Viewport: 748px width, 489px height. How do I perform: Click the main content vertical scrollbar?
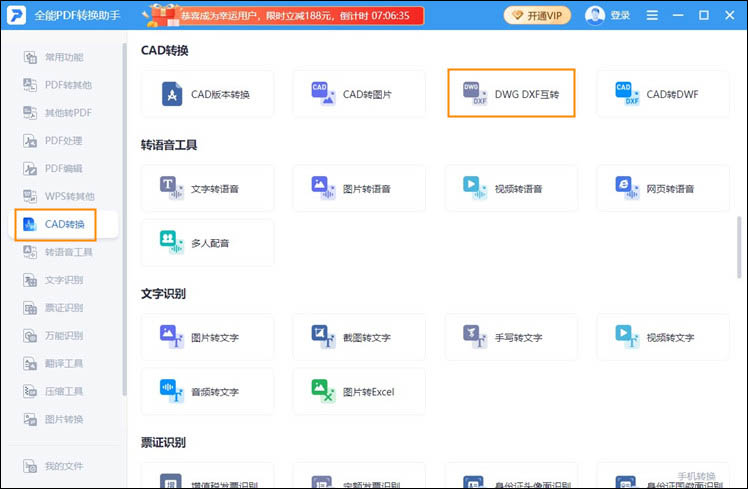pos(739,247)
